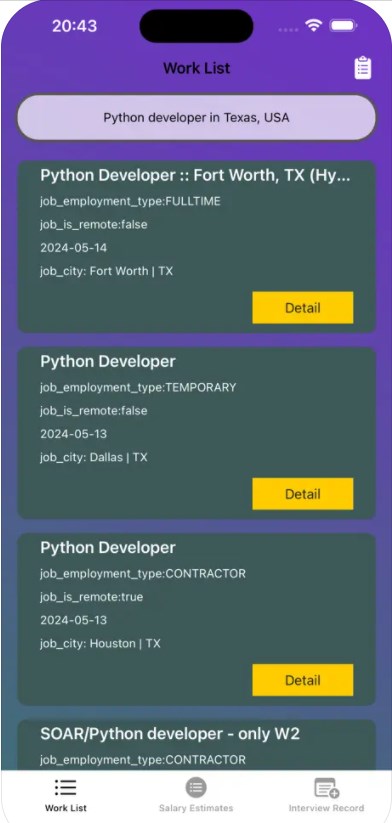Select the Work List tab label
The height and width of the screenshot is (823, 392).
tap(66, 808)
